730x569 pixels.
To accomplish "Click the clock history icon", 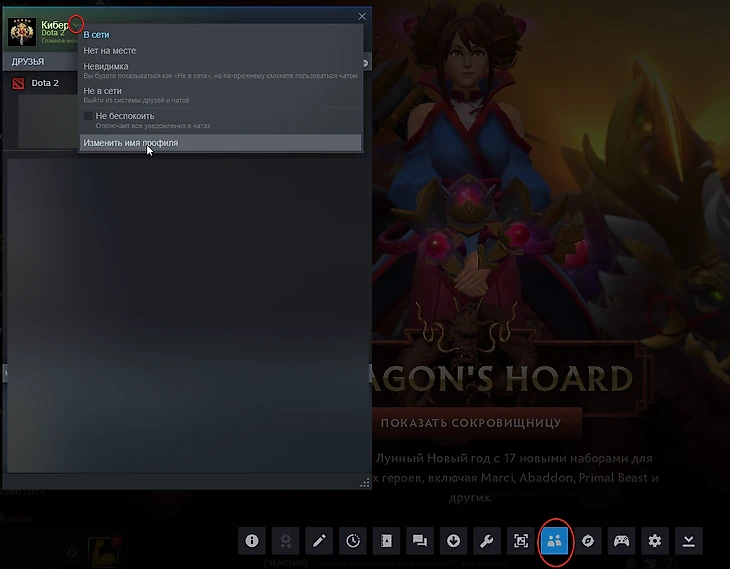I will [x=353, y=541].
